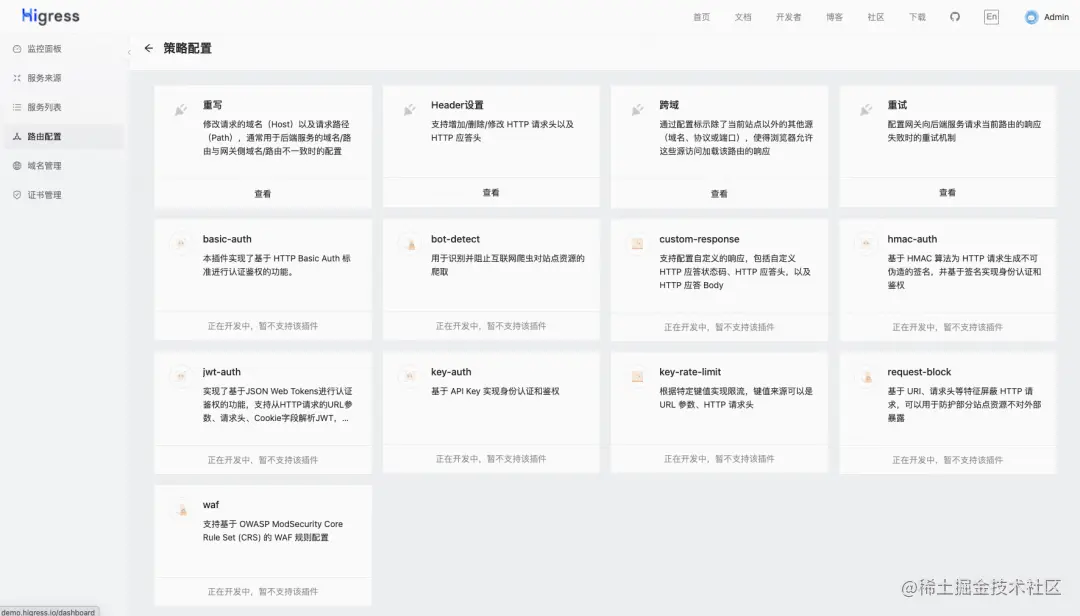
Task: Click the 重试 card plugin icon
Action: (866, 110)
